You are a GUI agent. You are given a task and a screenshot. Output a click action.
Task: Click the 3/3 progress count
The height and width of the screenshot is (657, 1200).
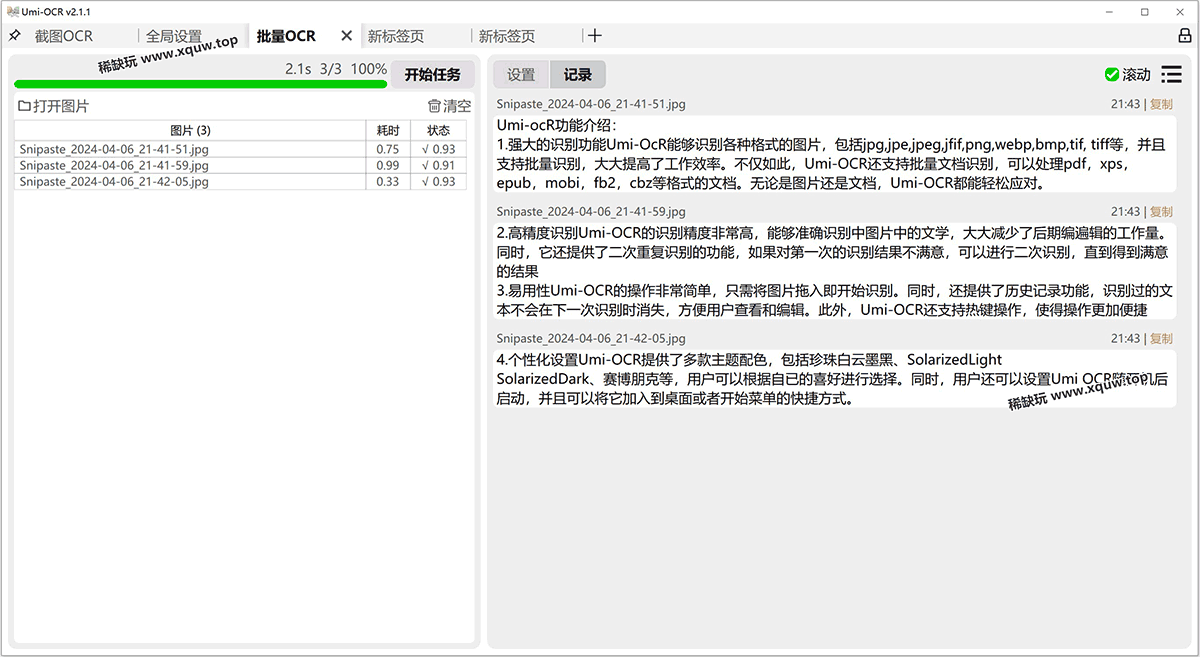coord(331,69)
